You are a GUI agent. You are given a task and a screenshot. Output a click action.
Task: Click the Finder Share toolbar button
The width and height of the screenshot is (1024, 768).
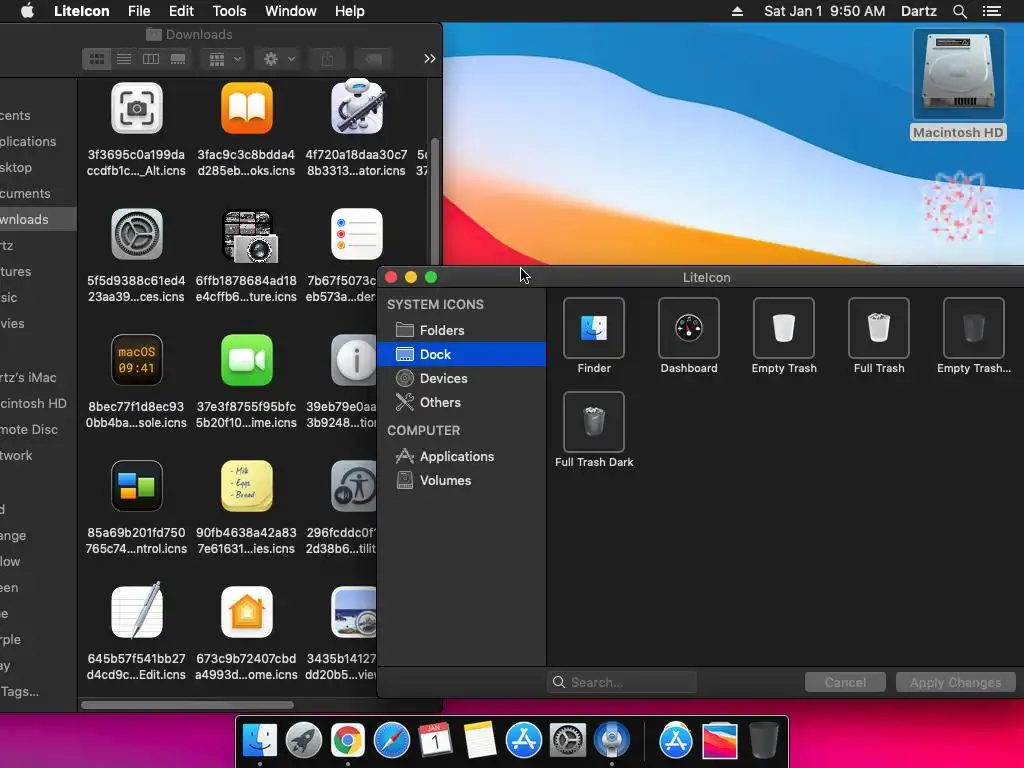[327, 59]
